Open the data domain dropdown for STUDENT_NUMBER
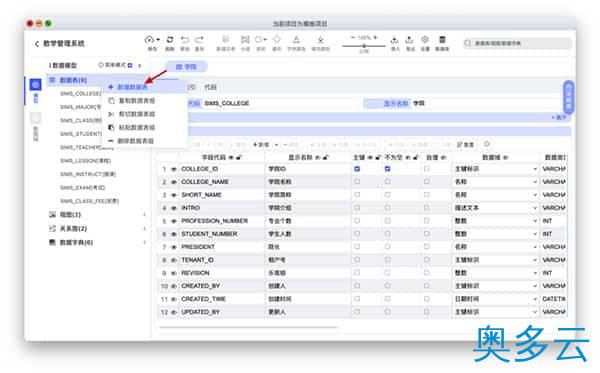Screen dimensions: 600x373 535,234
